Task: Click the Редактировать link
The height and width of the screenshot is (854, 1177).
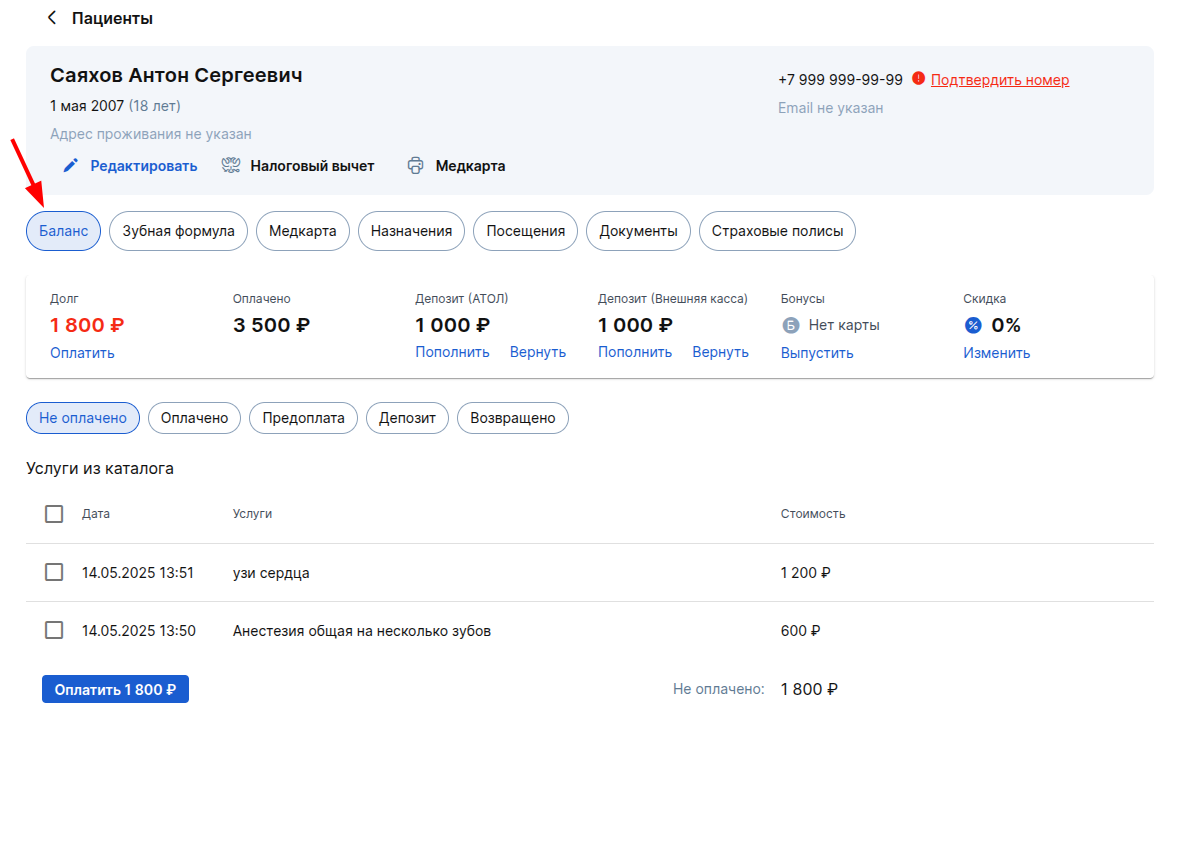Action: tap(143, 166)
